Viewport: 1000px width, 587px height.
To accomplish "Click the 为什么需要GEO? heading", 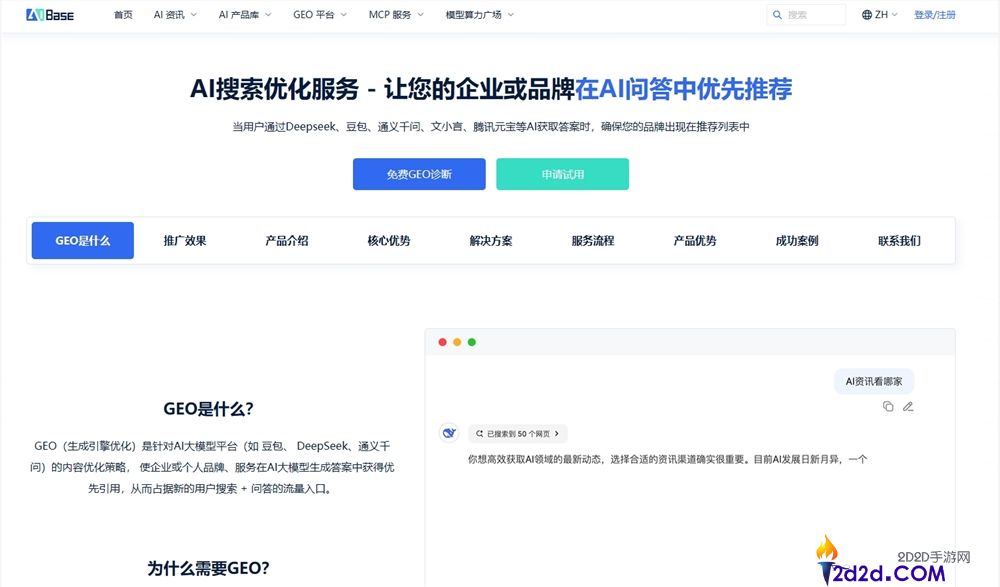I will (x=209, y=568).
